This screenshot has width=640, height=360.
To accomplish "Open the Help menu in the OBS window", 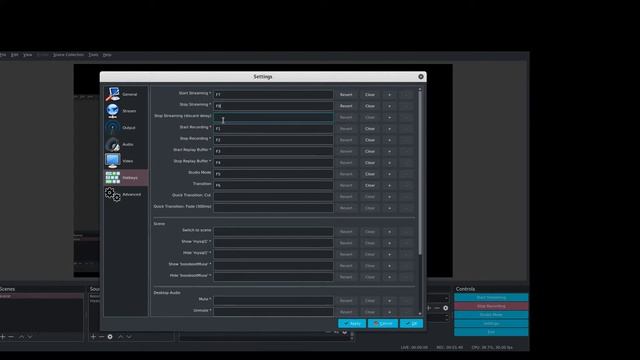I will click(x=107, y=55).
